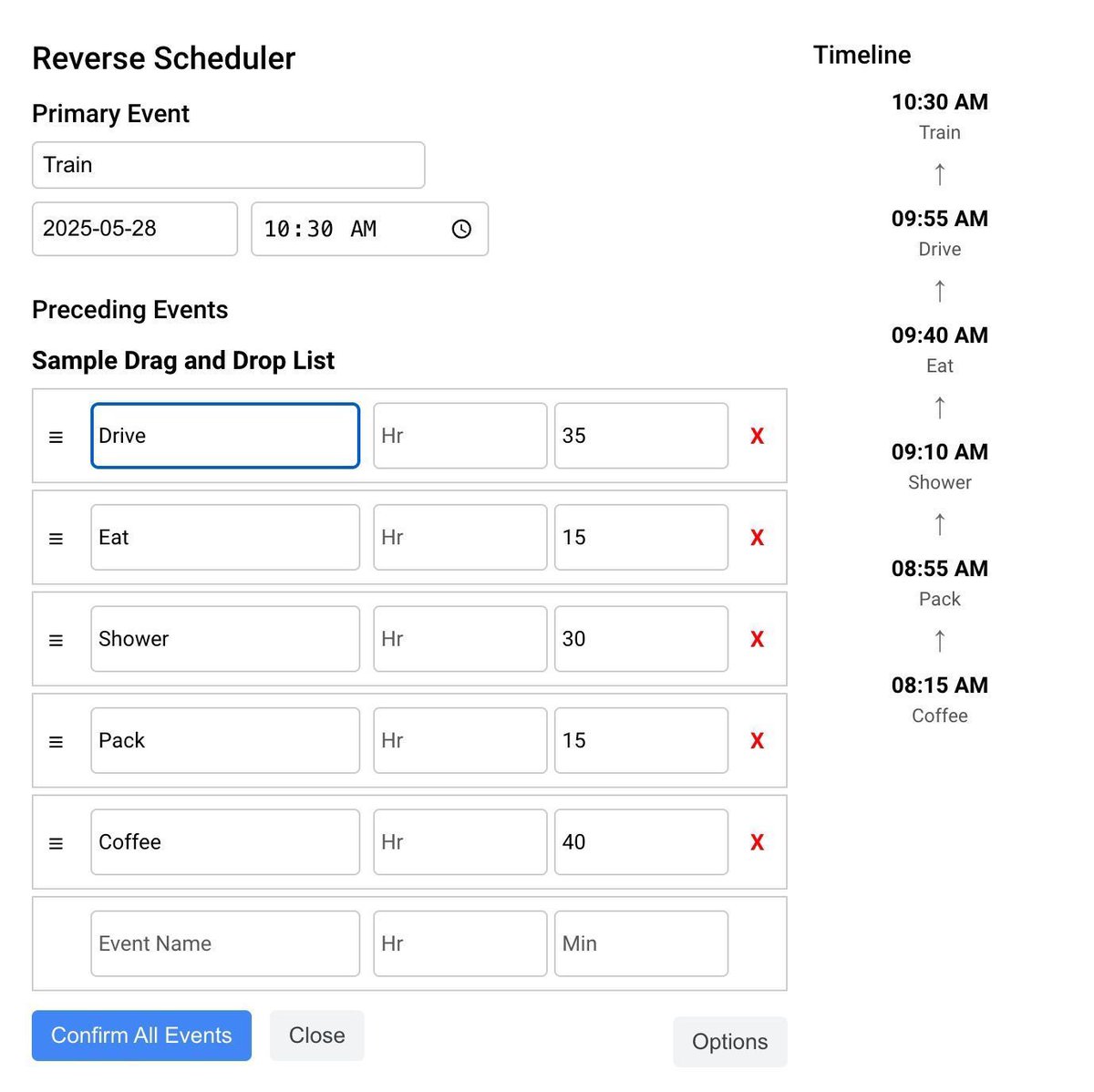Click the drag handle for Shower row
Screen dimensions: 1094x1092
coord(56,640)
